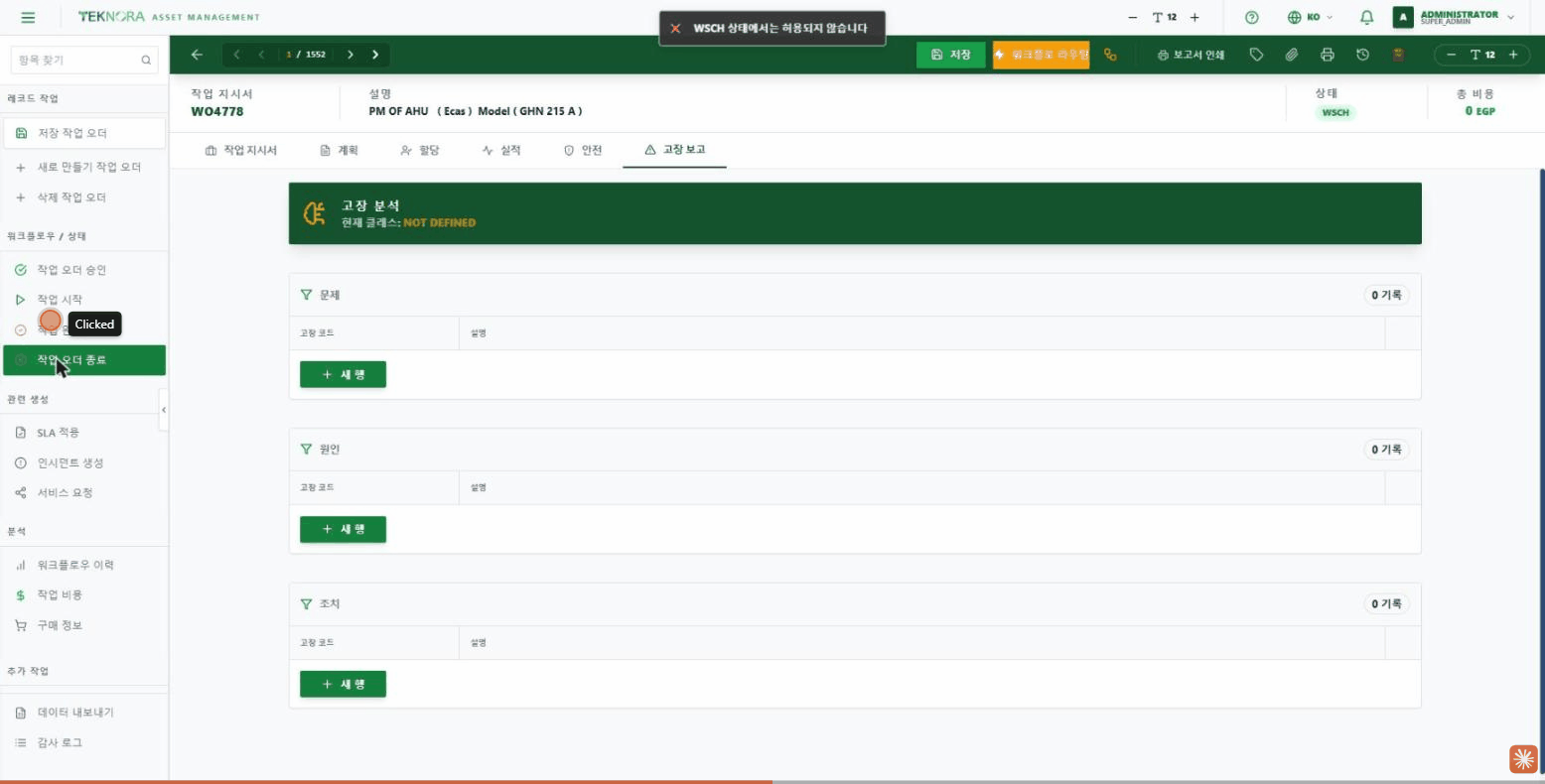Click the printer icon in toolbar
The height and width of the screenshot is (784, 1545).
click(1328, 55)
